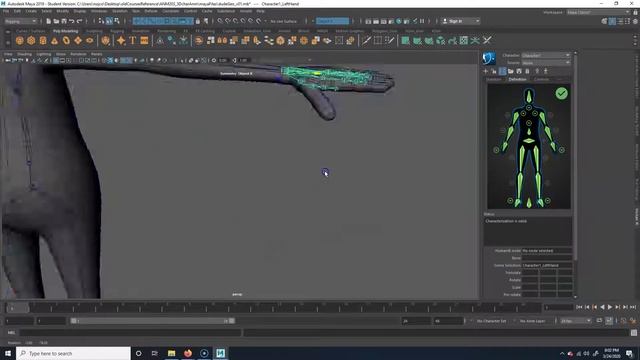The image size is (640, 360).
Task: Switch to the Controls tab in HumanIK
Action: [x=542, y=79]
